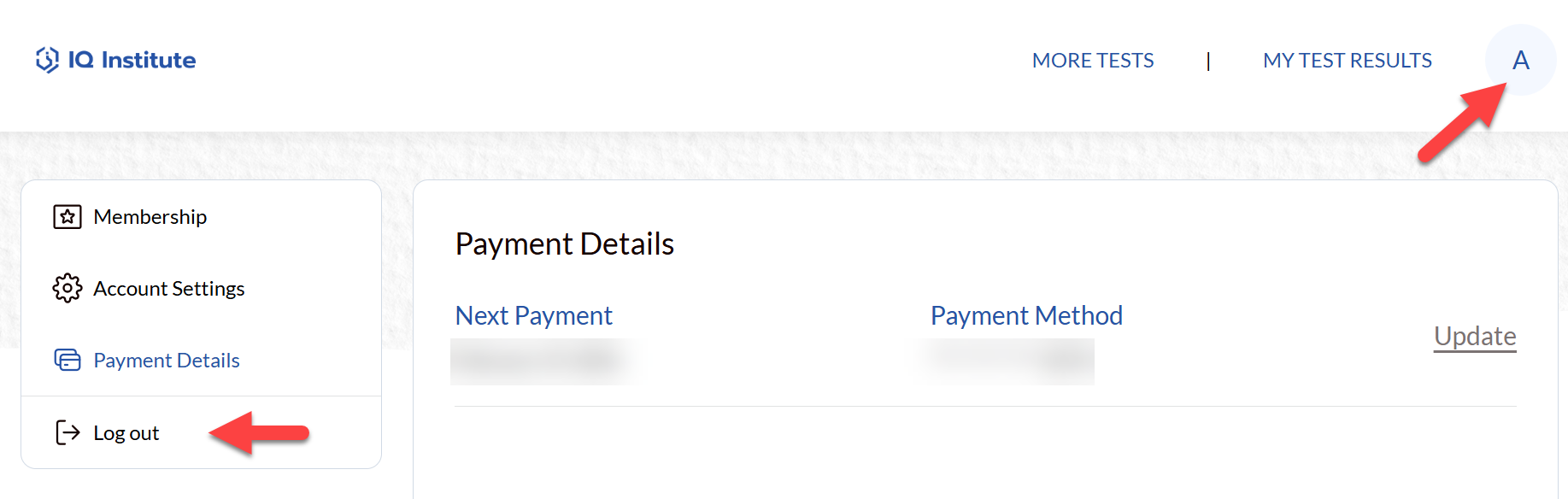This screenshot has width=1568, height=499.
Task: Click the IQ Institute brand name text
Action: 132,60
